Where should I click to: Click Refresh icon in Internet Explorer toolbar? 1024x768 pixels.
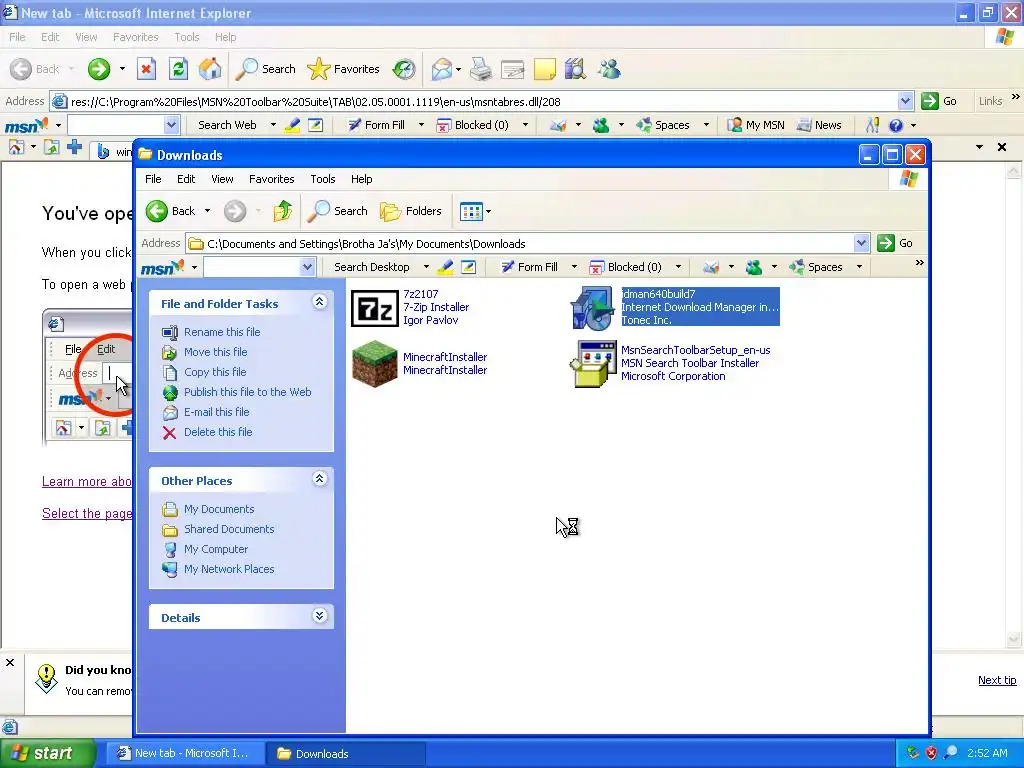click(178, 69)
